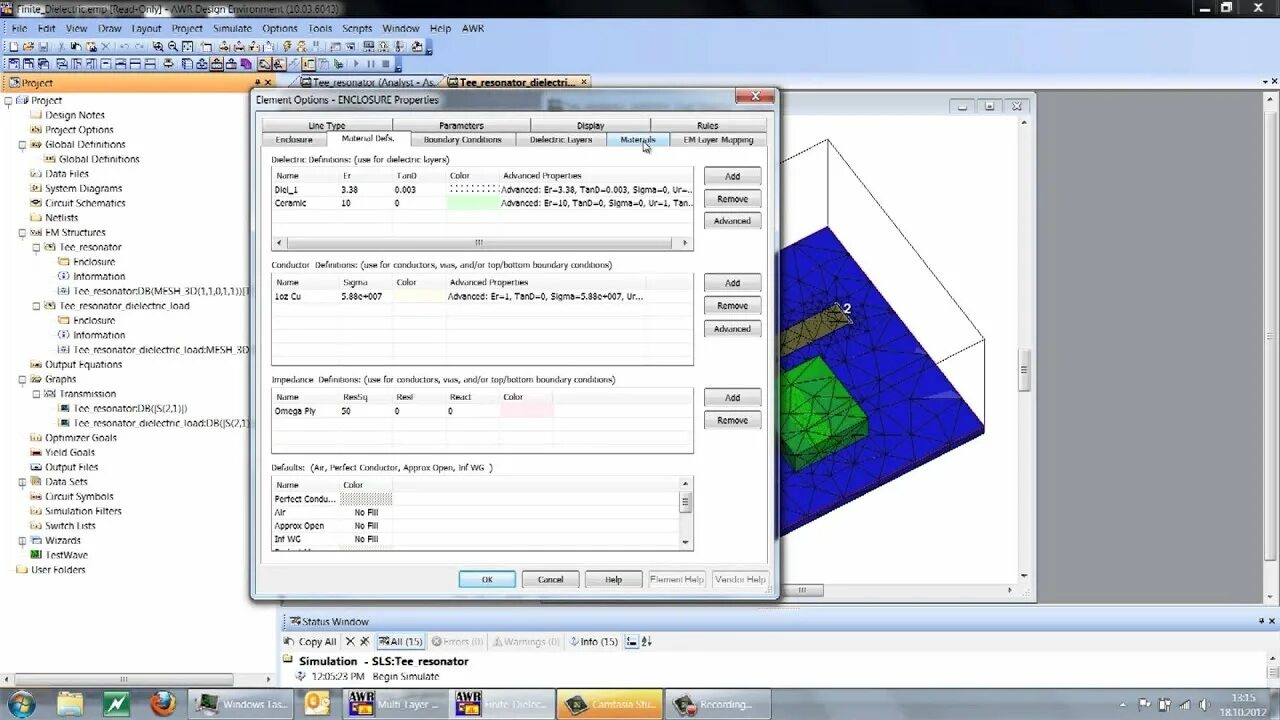
Task: Click the Zoom Out magnifier icon
Action: pyautogui.click(x=173, y=47)
